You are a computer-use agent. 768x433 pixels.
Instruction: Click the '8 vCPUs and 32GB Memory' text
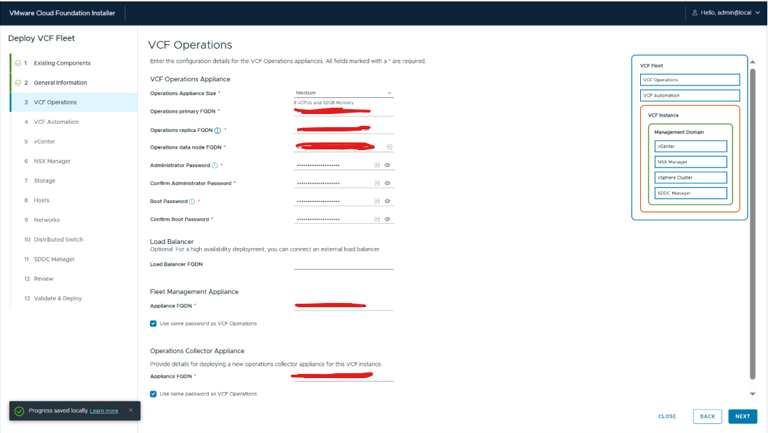(x=324, y=103)
